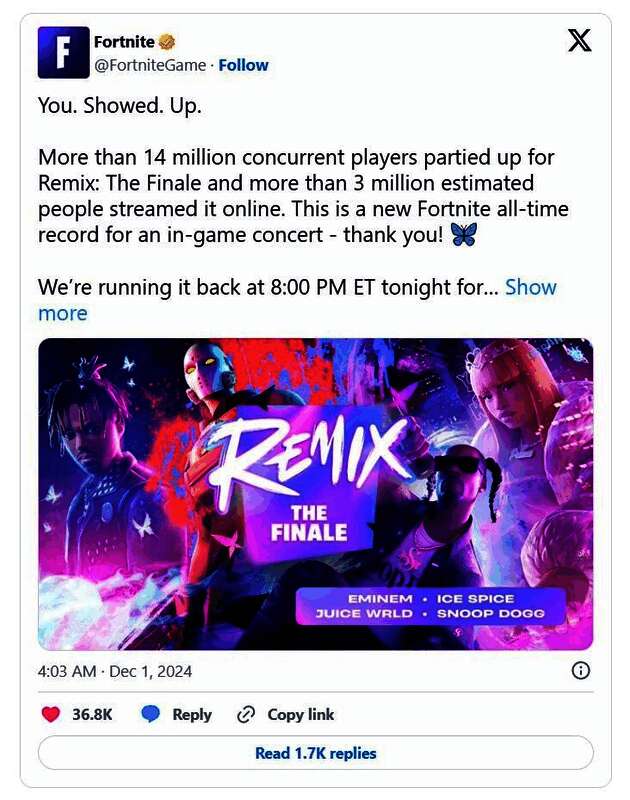Open the Fortnite display name
The height and width of the screenshot is (800, 630).
[x=124, y=41]
